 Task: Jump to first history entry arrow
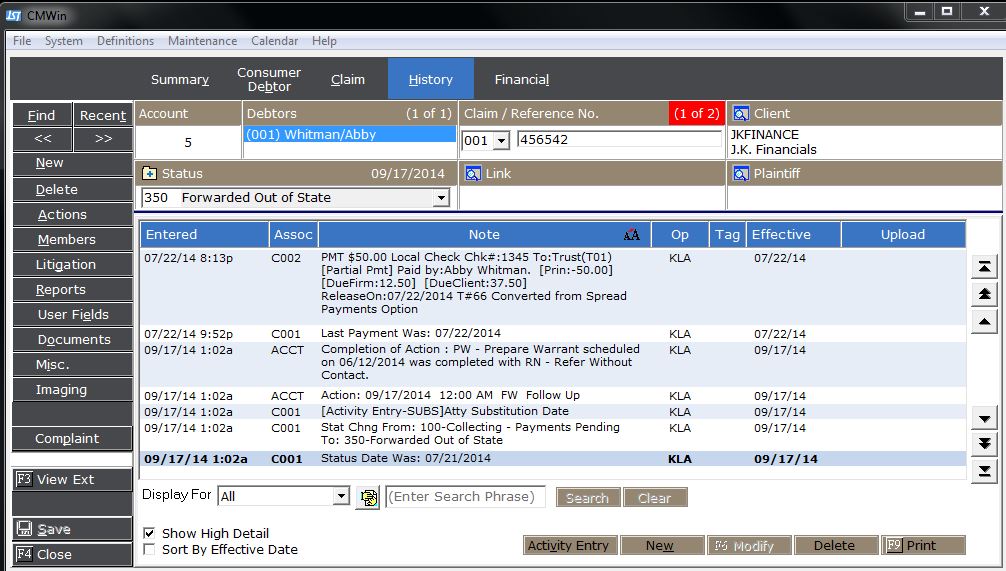(984, 267)
